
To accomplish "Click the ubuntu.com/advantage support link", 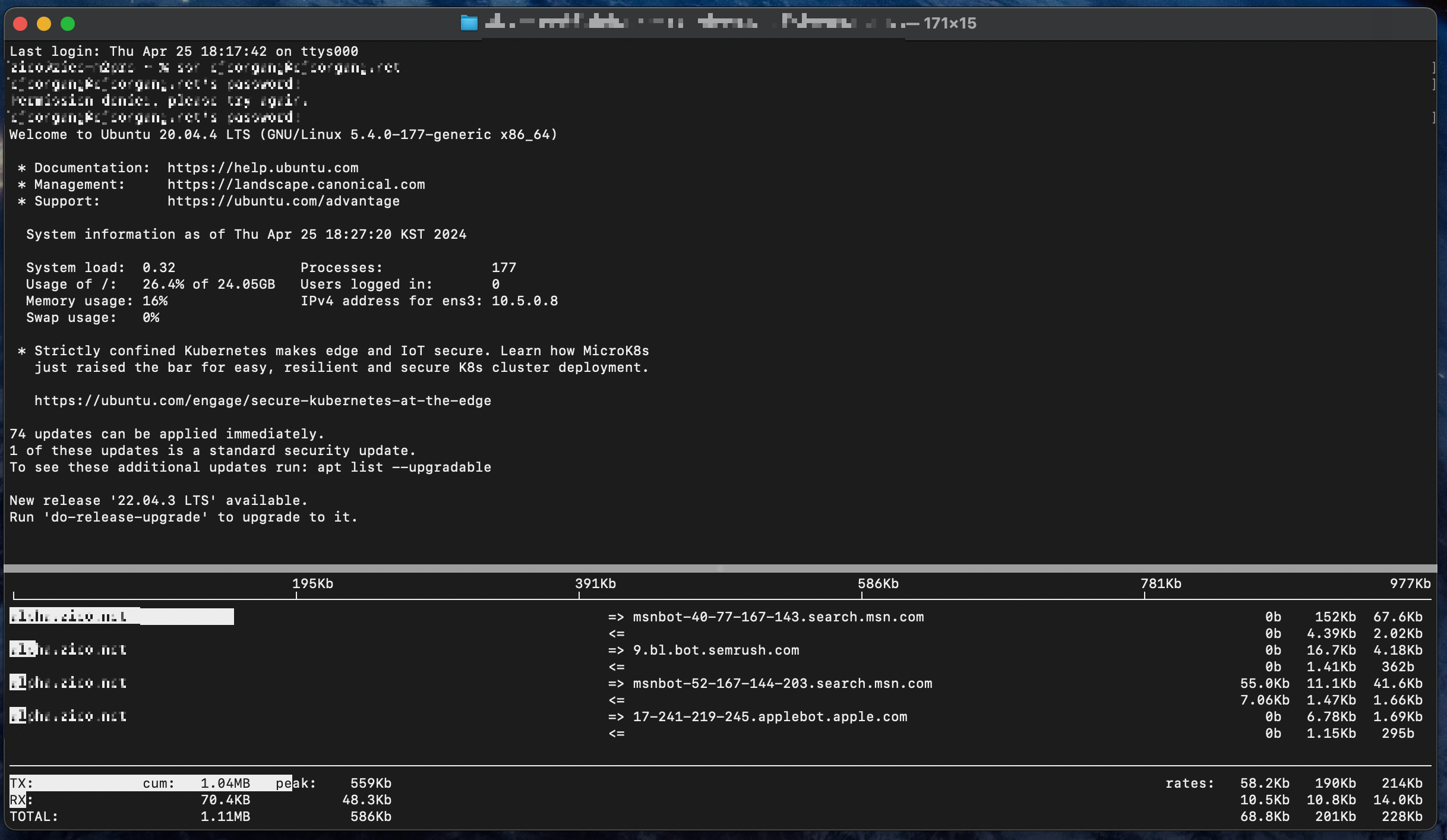I will tap(283, 201).
